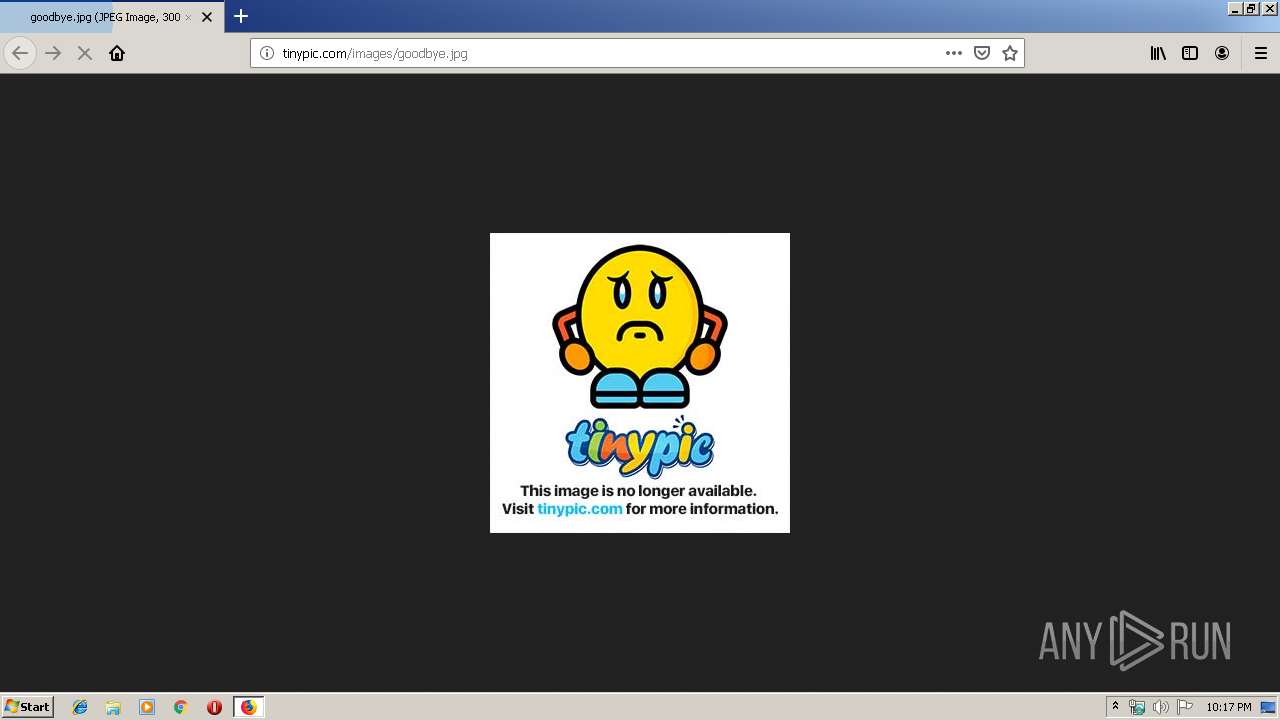Go back to the previous page
The height and width of the screenshot is (720, 1280).
20,53
